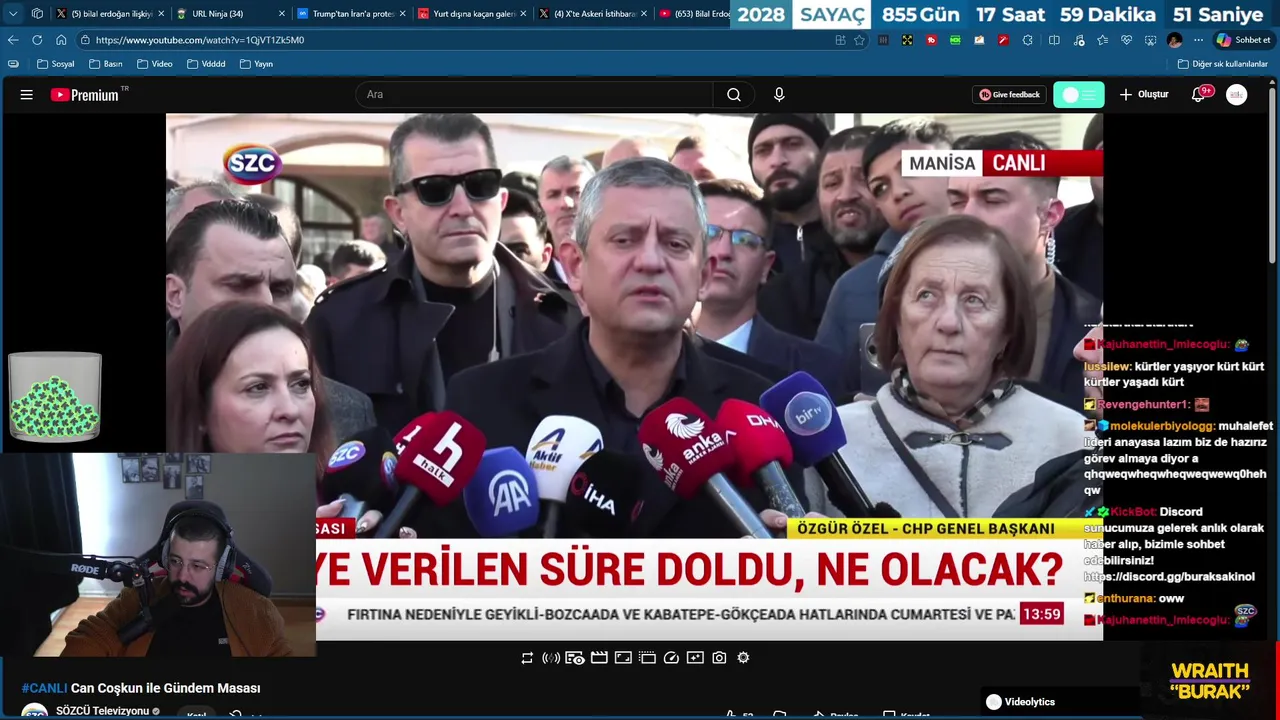Reload the page with the refresh icon
This screenshot has height=720, width=1280.
pos(37,40)
